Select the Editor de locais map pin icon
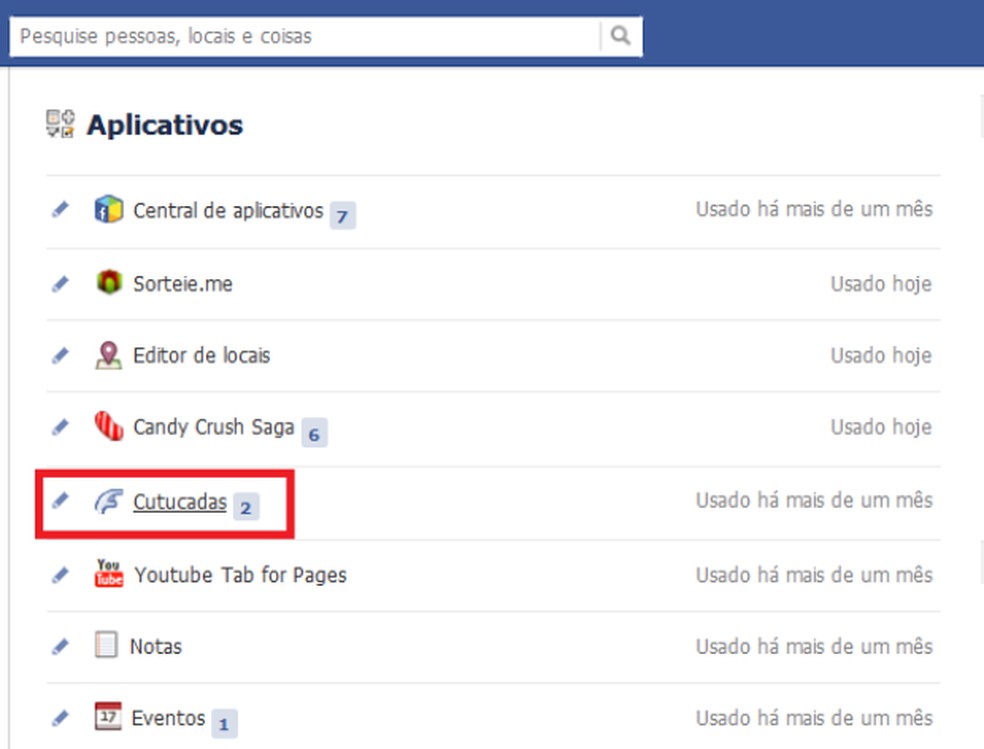The image size is (984, 749). [x=110, y=355]
